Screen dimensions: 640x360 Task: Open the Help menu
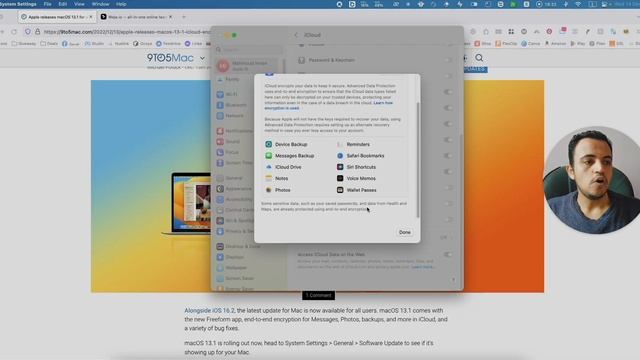[x=121, y=4]
